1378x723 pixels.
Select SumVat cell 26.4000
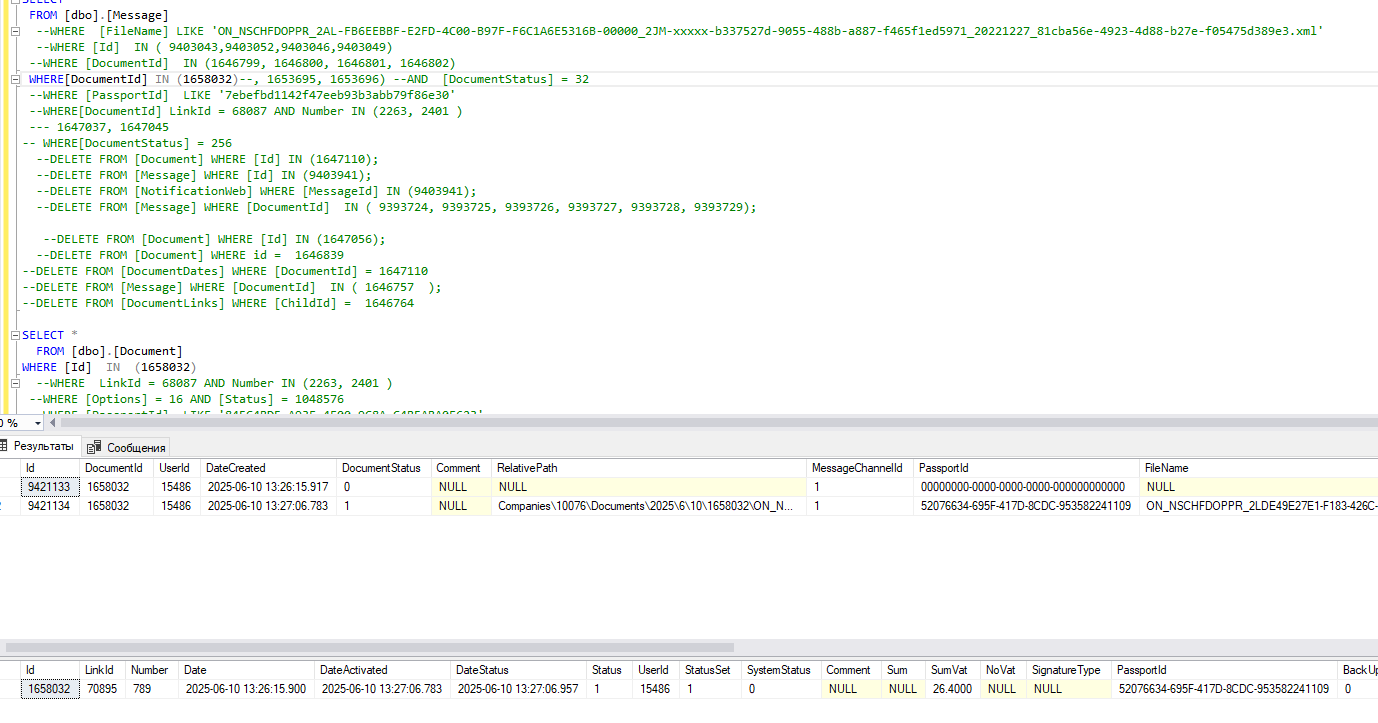coord(953,689)
